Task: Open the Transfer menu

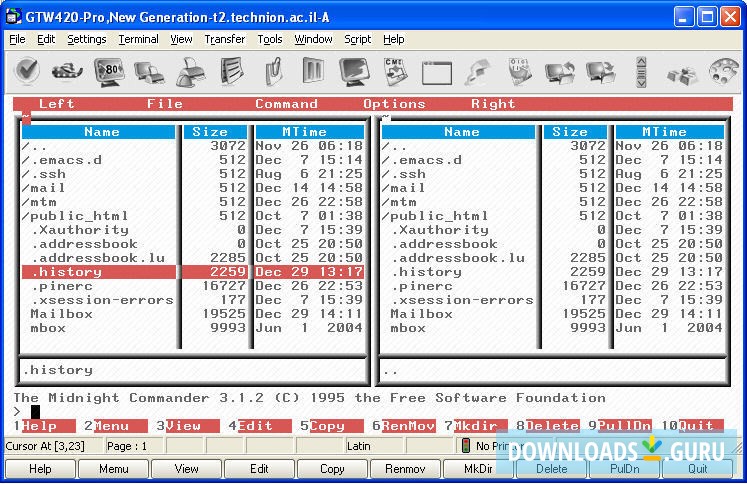Action: click(x=225, y=39)
